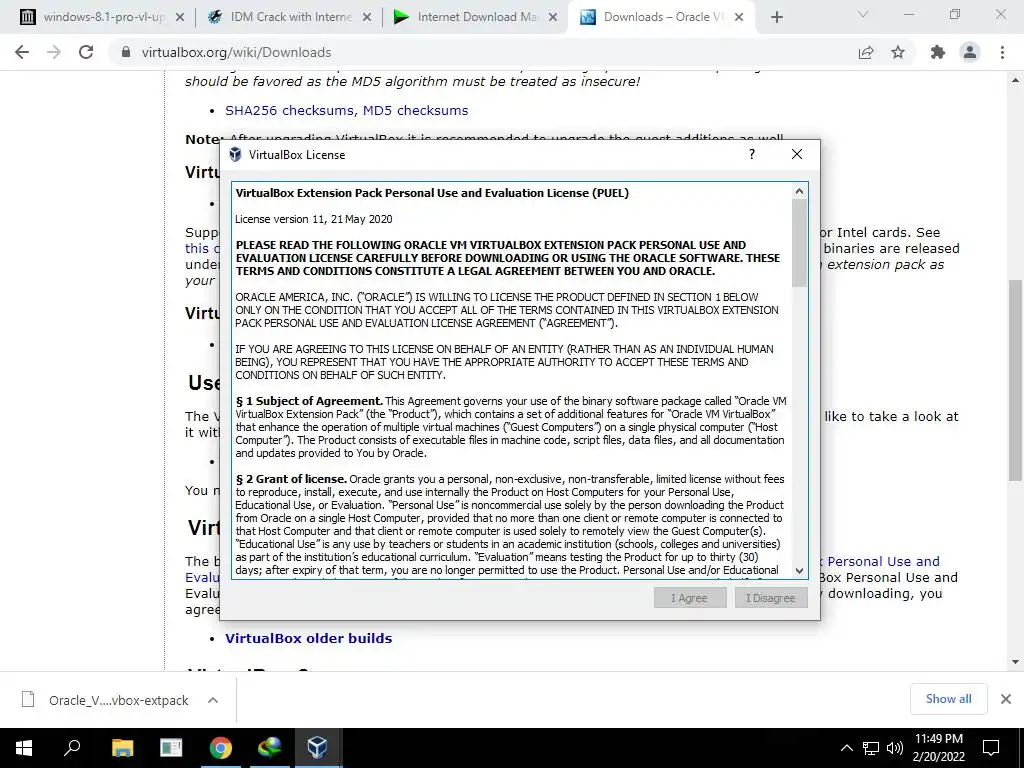1024x768 pixels.
Task: Open Chrome's three-dot menu
Action: tap(1002, 52)
